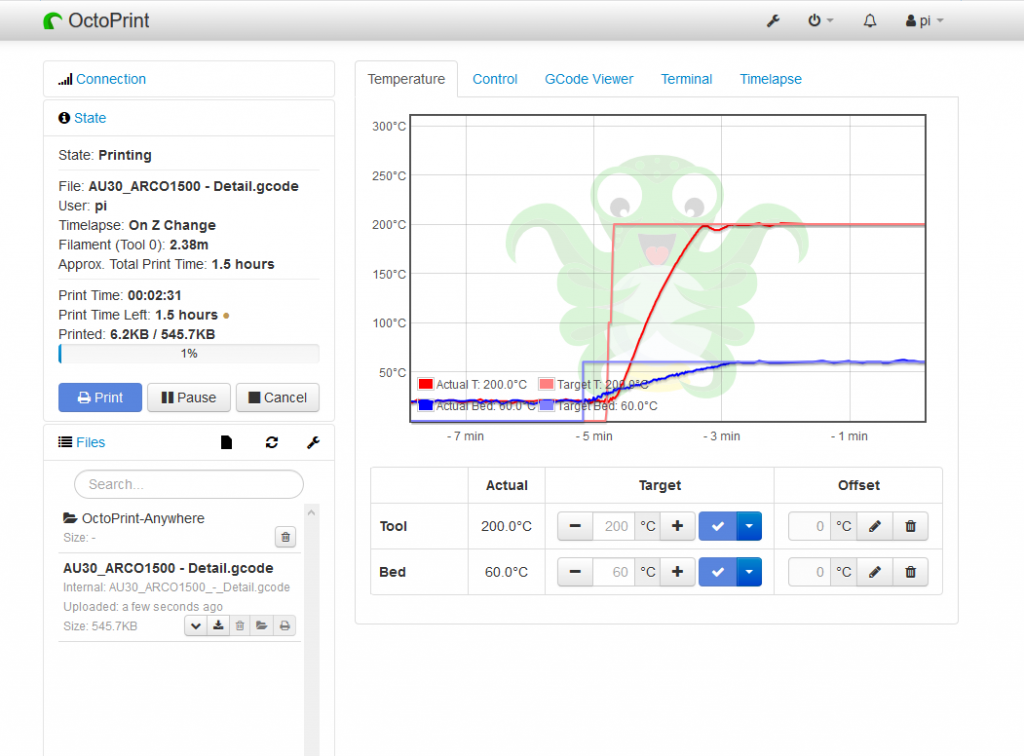The width and height of the screenshot is (1024, 756).
Task: Click the print time left accuracy dot
Action: pyautogui.click(x=226, y=315)
